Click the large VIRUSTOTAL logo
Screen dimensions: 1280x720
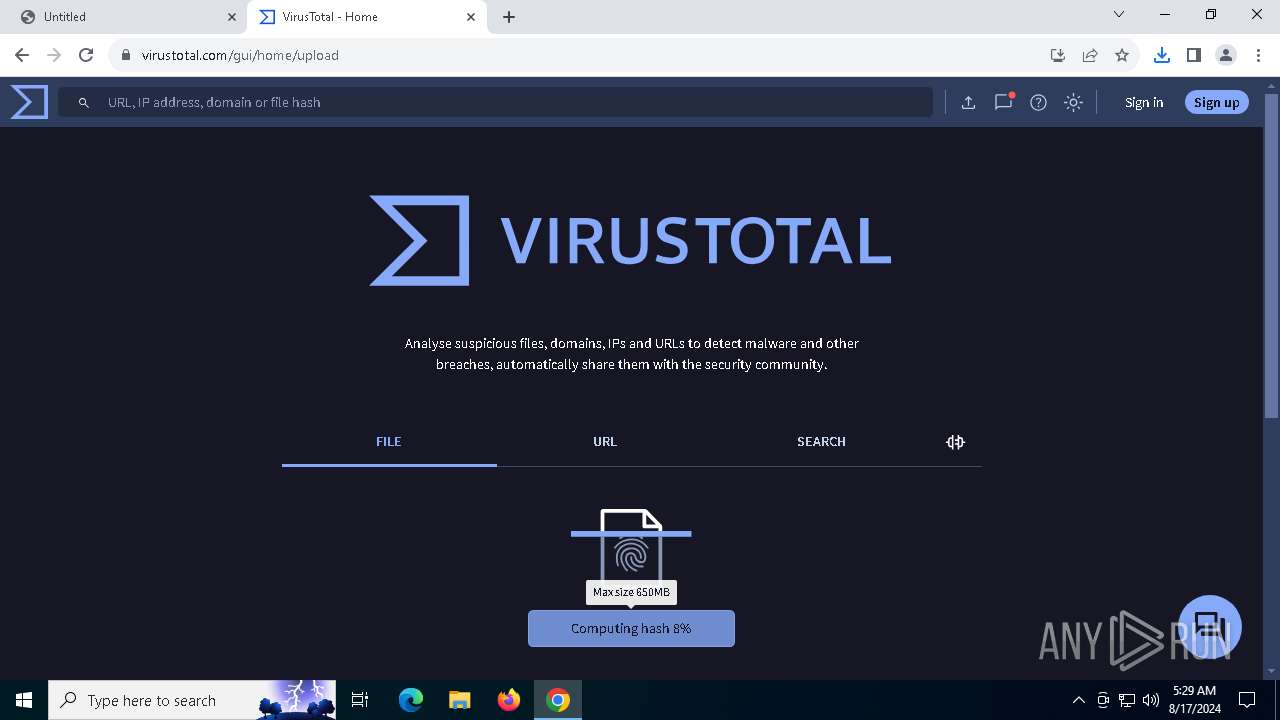(x=630, y=240)
